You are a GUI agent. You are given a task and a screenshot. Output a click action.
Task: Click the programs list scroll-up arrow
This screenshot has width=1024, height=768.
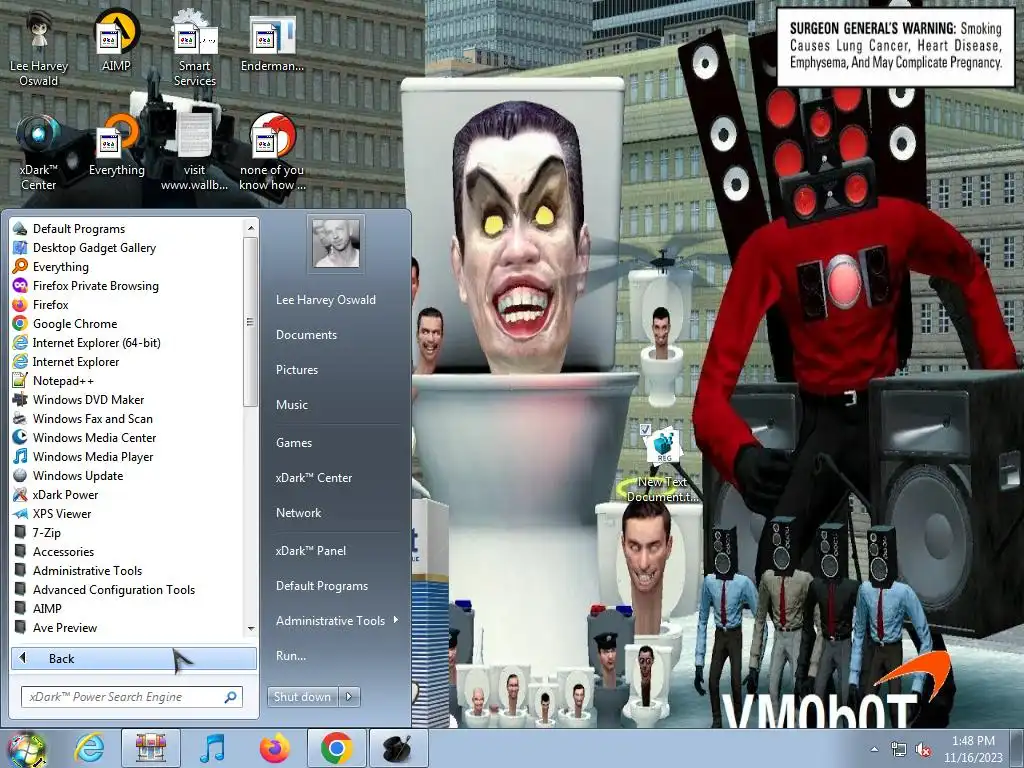click(x=251, y=227)
